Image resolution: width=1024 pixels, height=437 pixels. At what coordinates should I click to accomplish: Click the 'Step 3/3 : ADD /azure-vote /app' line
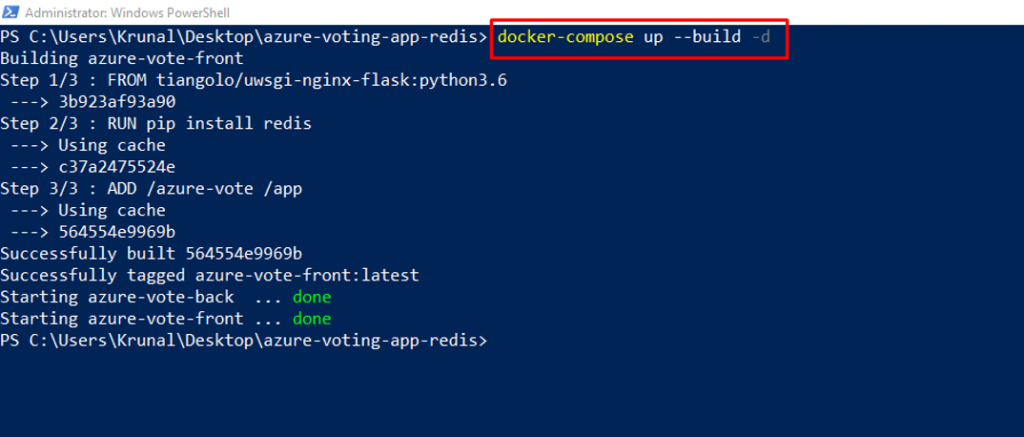[x=151, y=189]
